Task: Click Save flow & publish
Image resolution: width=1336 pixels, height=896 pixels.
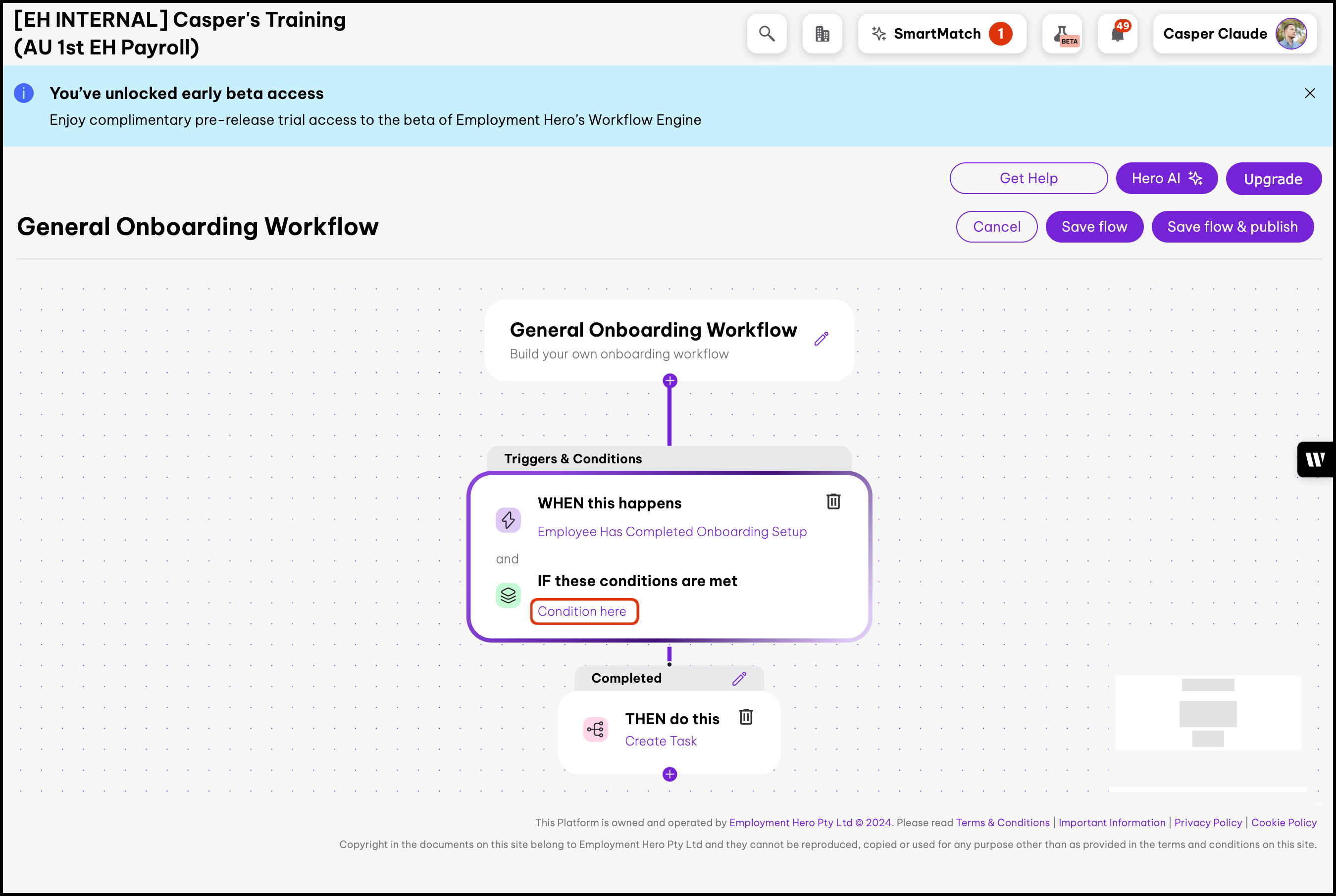Action: [1232, 227]
